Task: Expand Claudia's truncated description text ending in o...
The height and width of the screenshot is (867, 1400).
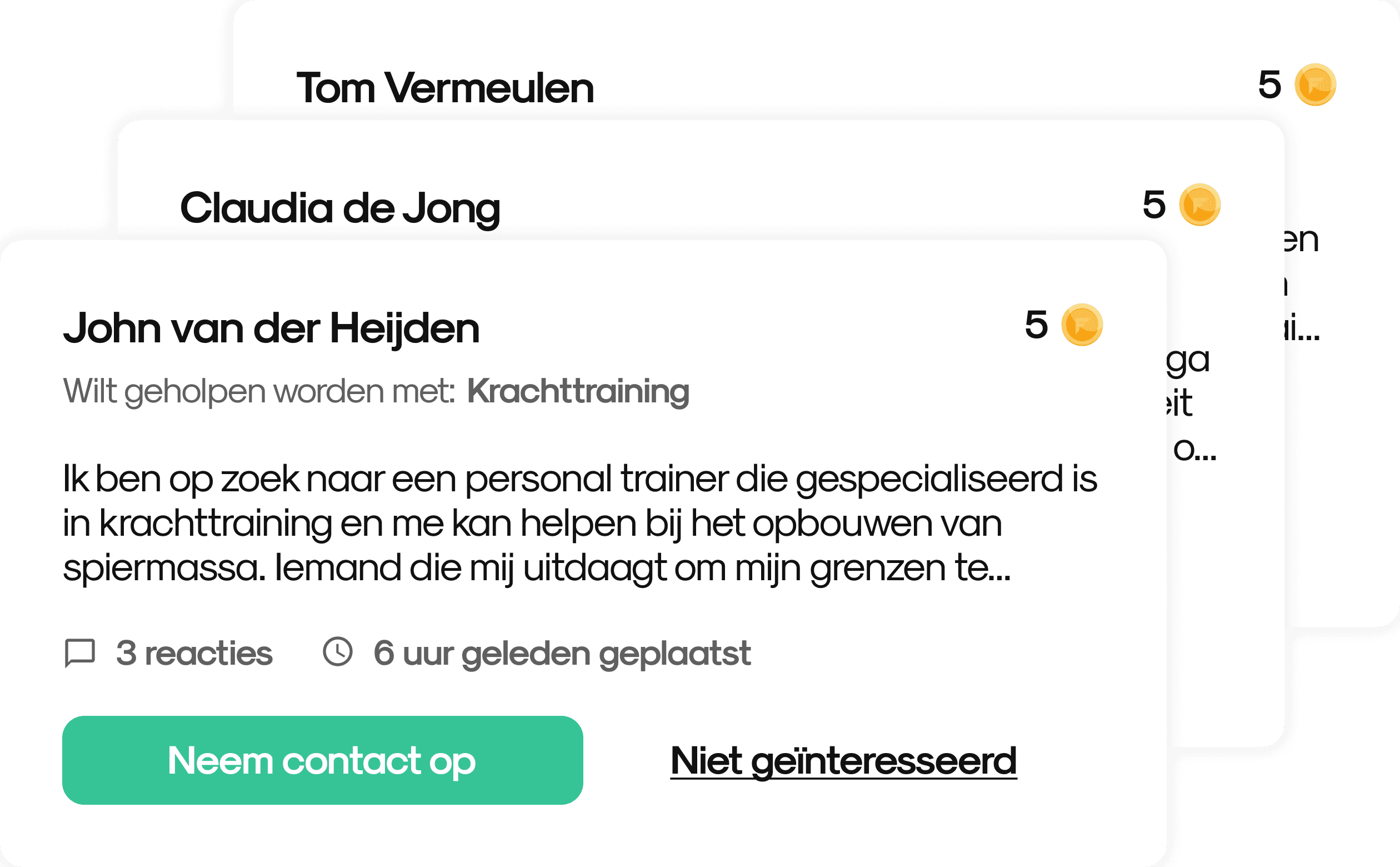Action: click(x=1191, y=404)
